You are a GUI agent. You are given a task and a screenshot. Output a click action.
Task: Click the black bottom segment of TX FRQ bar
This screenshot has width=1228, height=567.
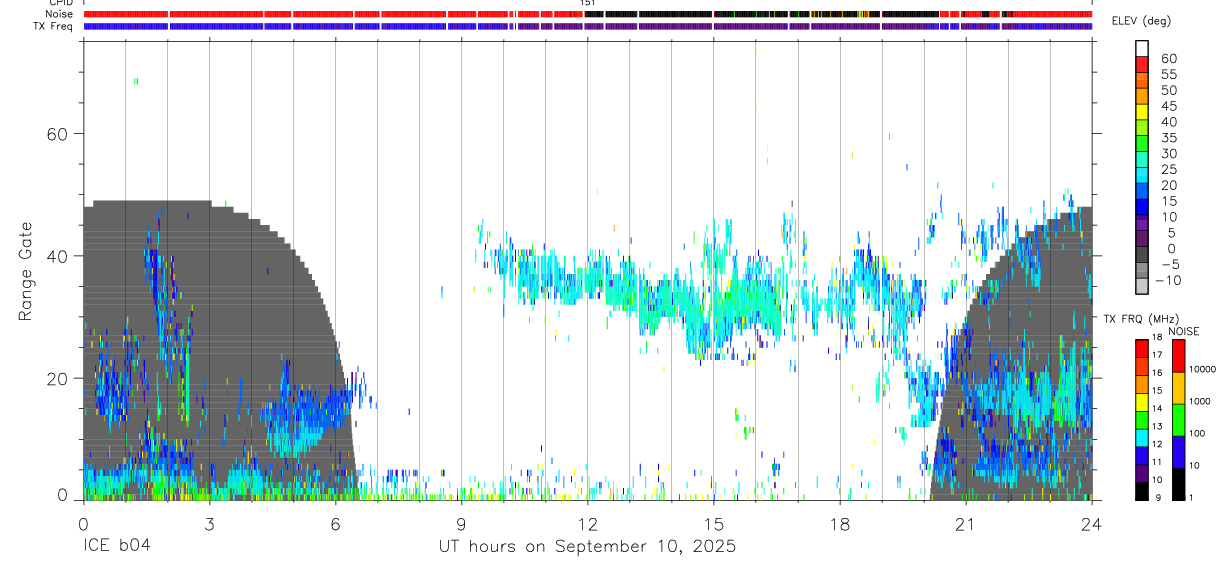point(1142,491)
